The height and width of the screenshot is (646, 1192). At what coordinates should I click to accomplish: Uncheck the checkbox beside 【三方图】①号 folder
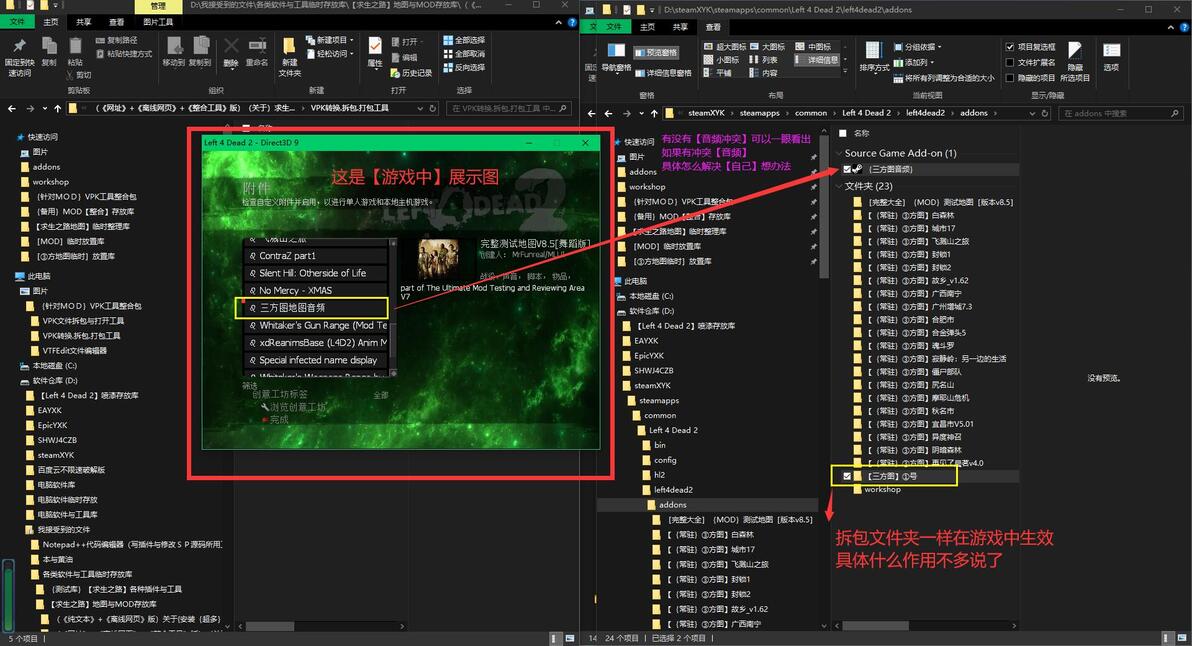tap(846, 476)
